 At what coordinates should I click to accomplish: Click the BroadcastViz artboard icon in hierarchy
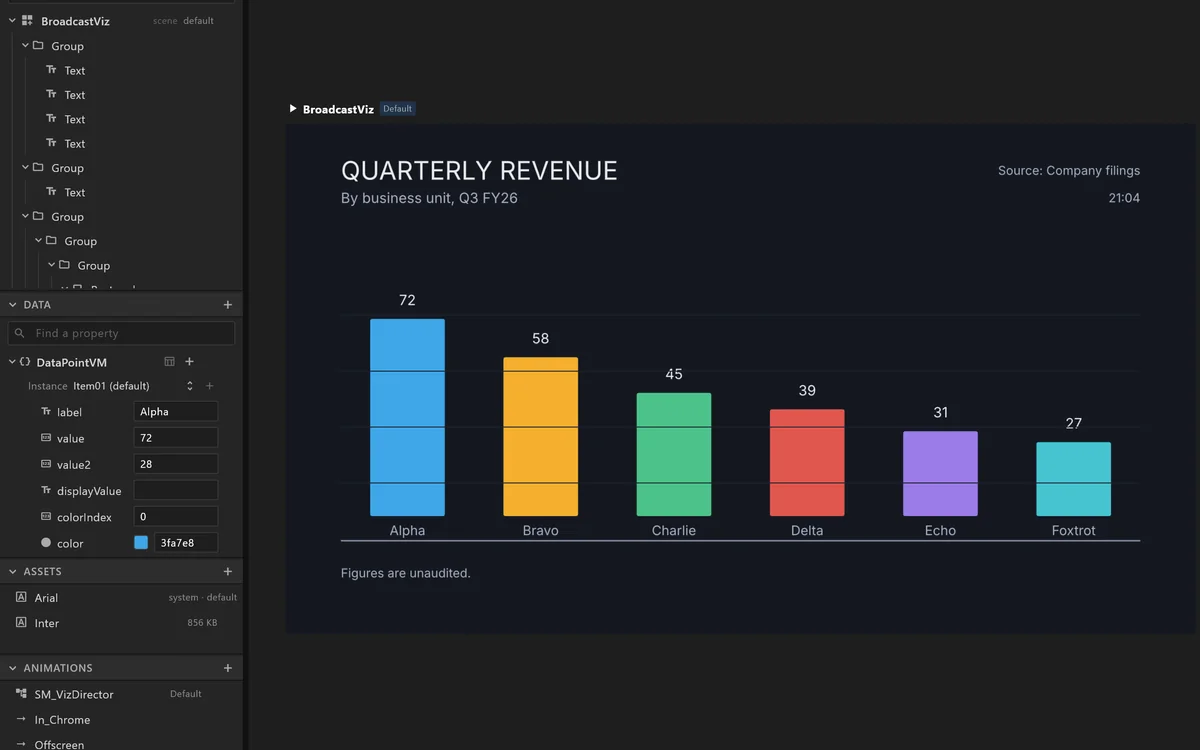(x=27, y=20)
